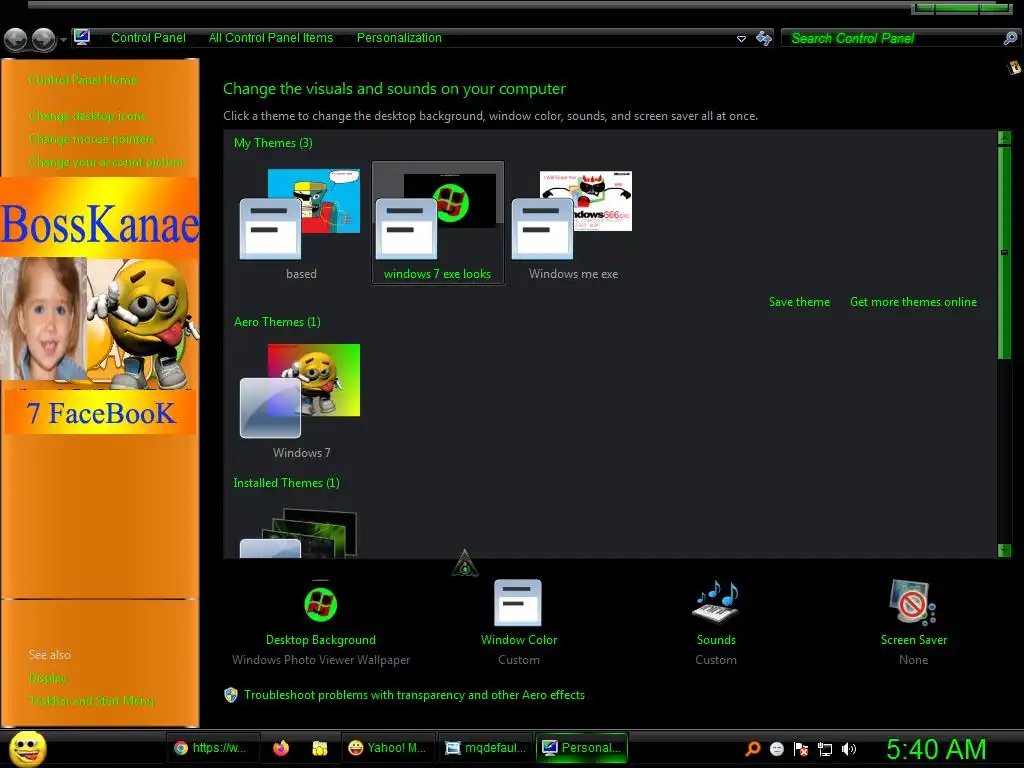Open help with the top-right help icon

pyautogui.click(x=1014, y=67)
